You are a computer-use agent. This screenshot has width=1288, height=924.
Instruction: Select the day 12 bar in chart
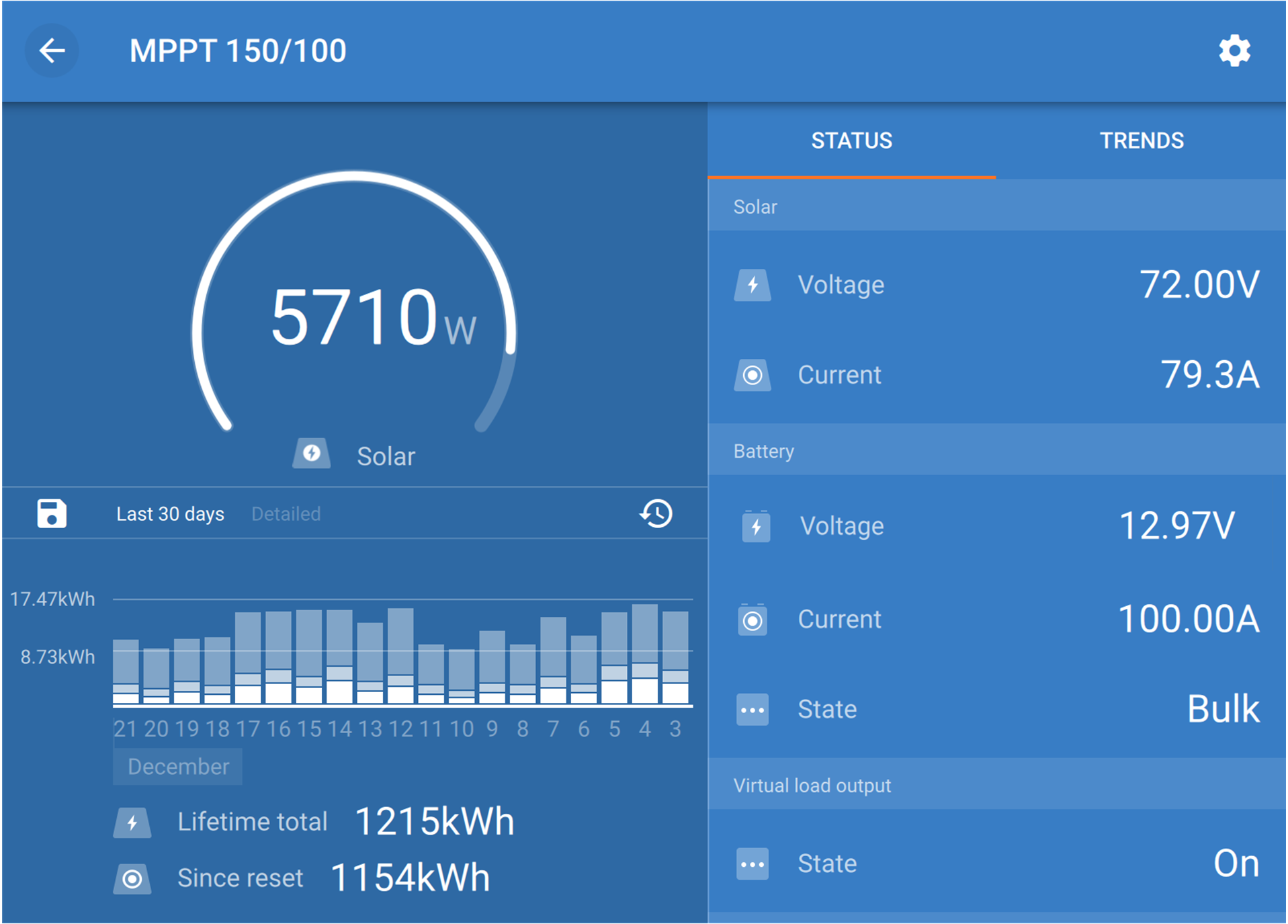point(400,657)
